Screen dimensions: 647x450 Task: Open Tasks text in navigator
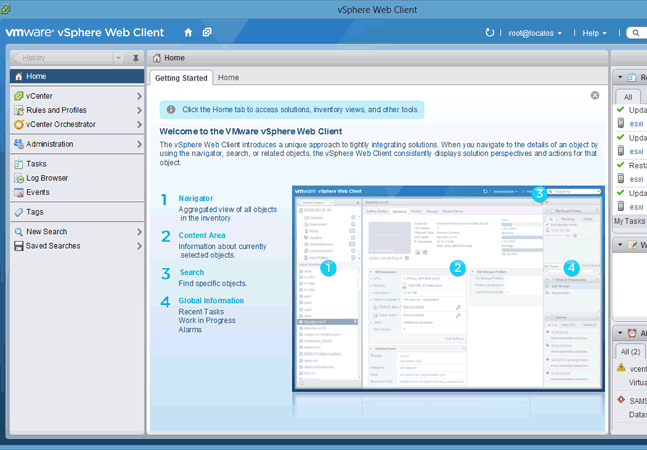pyautogui.click(x=36, y=164)
